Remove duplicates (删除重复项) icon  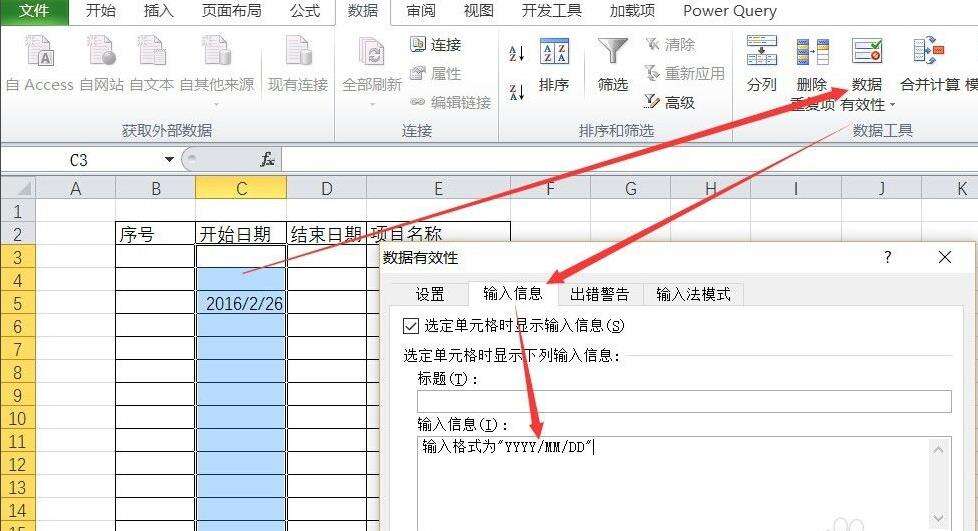click(x=812, y=51)
